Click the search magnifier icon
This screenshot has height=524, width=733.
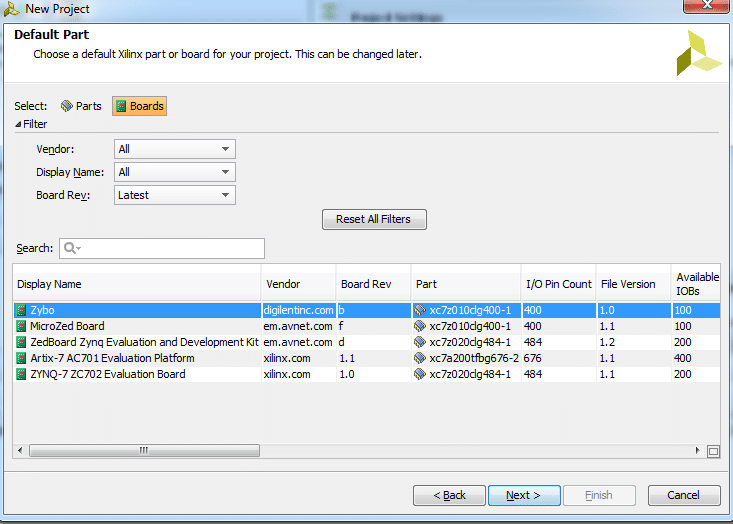(x=71, y=248)
